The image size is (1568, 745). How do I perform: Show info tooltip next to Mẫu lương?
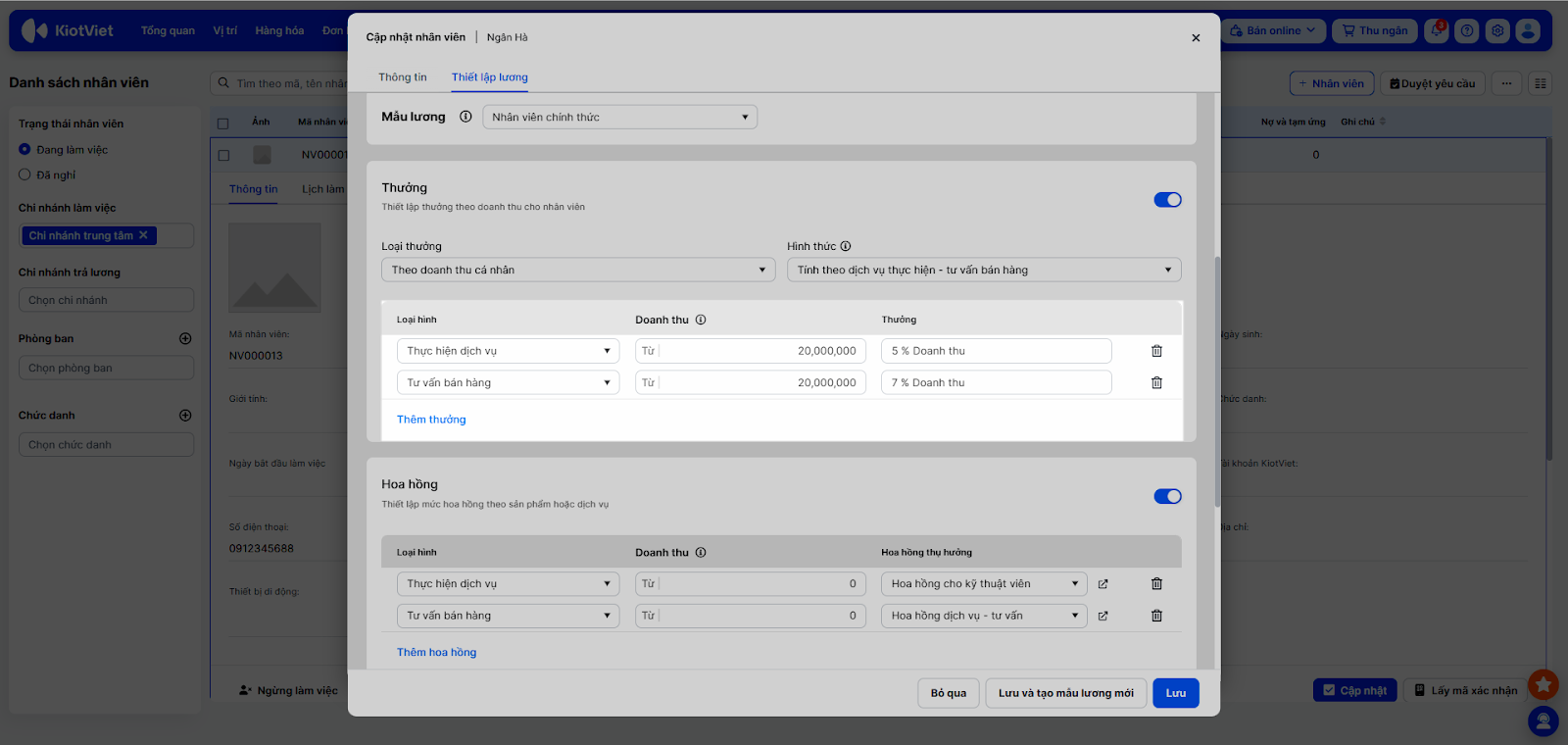click(465, 117)
